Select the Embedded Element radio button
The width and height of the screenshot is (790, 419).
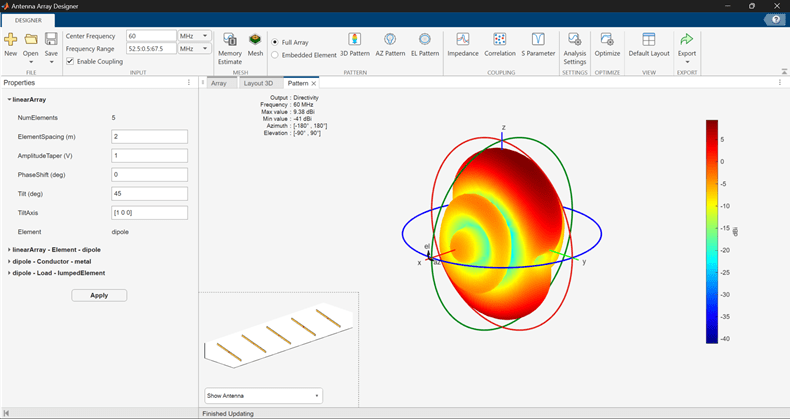coord(275,55)
